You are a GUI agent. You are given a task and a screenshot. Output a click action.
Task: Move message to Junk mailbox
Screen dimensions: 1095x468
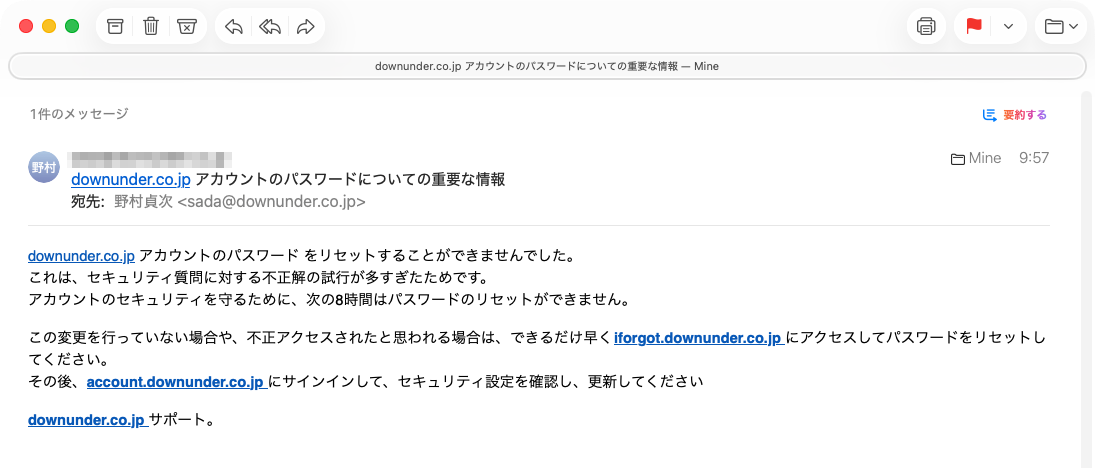(186, 27)
